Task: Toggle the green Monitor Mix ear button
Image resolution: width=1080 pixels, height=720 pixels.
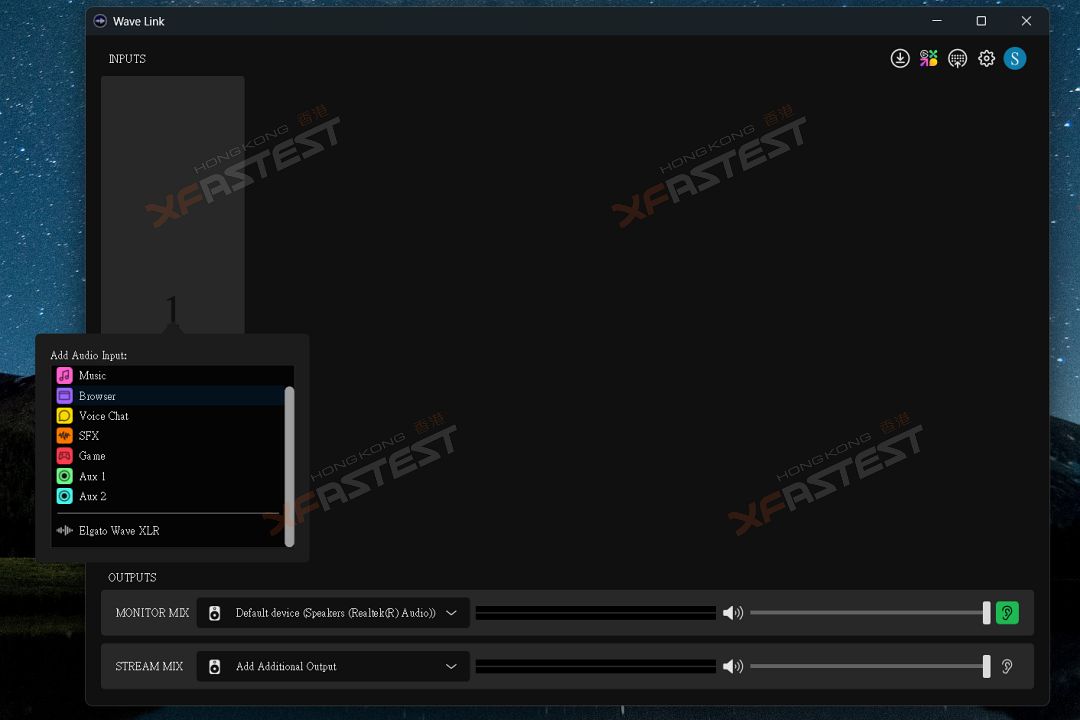Action: pyautogui.click(x=1007, y=613)
